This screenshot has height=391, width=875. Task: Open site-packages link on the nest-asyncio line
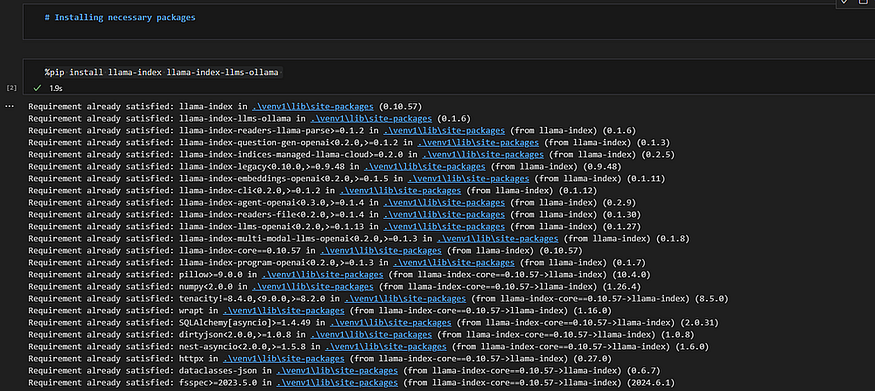point(386,347)
